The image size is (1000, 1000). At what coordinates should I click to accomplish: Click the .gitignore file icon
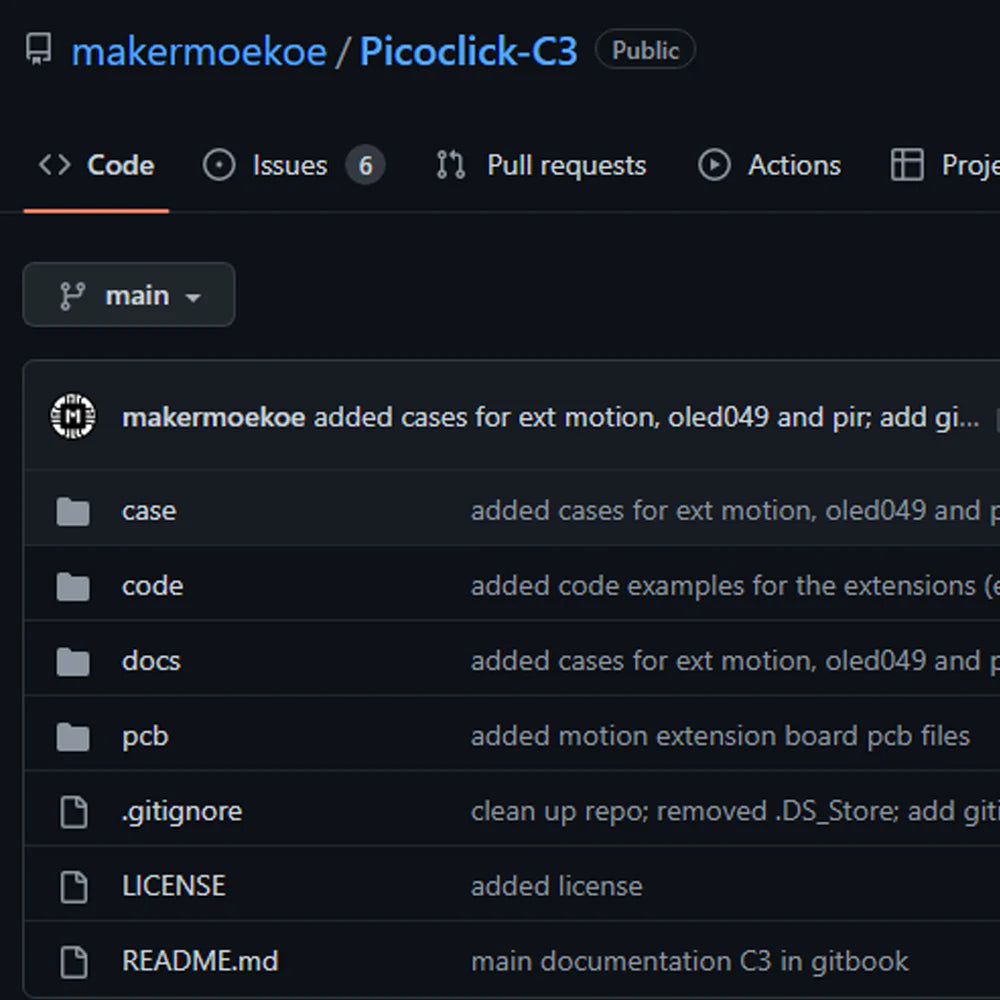coord(72,811)
